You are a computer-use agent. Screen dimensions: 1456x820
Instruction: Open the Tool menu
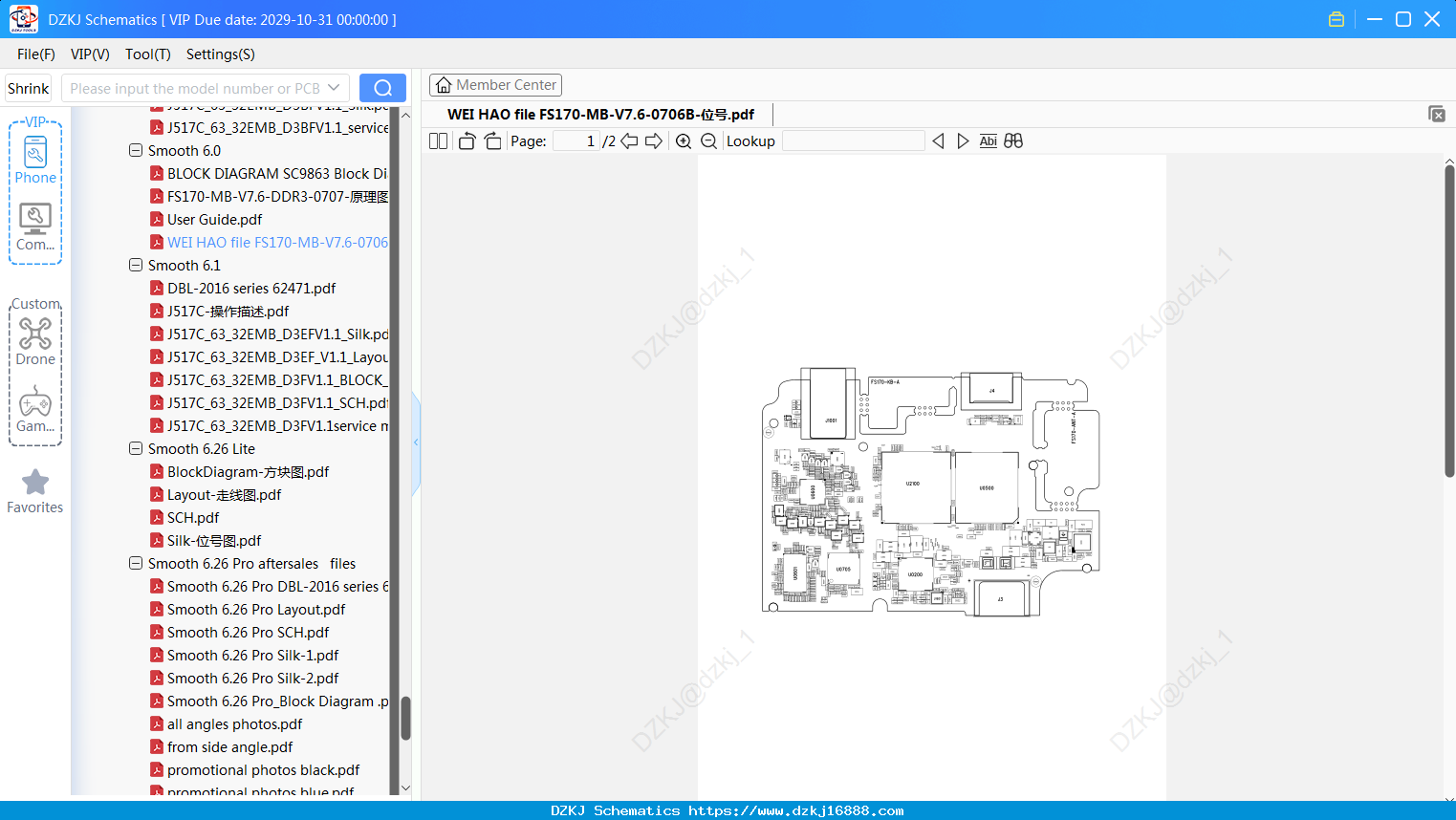point(148,54)
